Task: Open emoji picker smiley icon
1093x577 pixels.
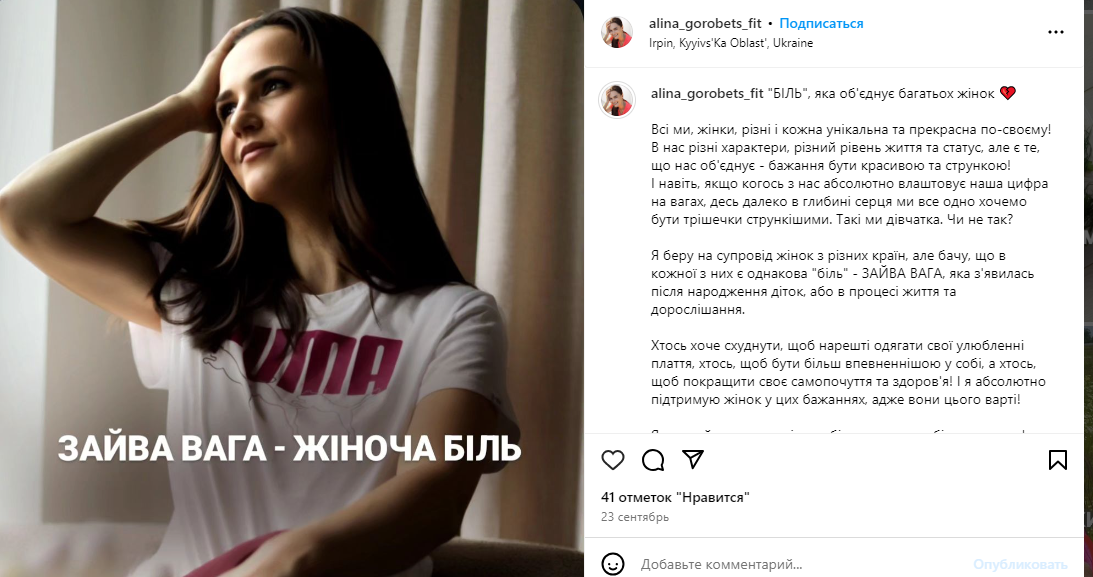Action: coord(613,564)
